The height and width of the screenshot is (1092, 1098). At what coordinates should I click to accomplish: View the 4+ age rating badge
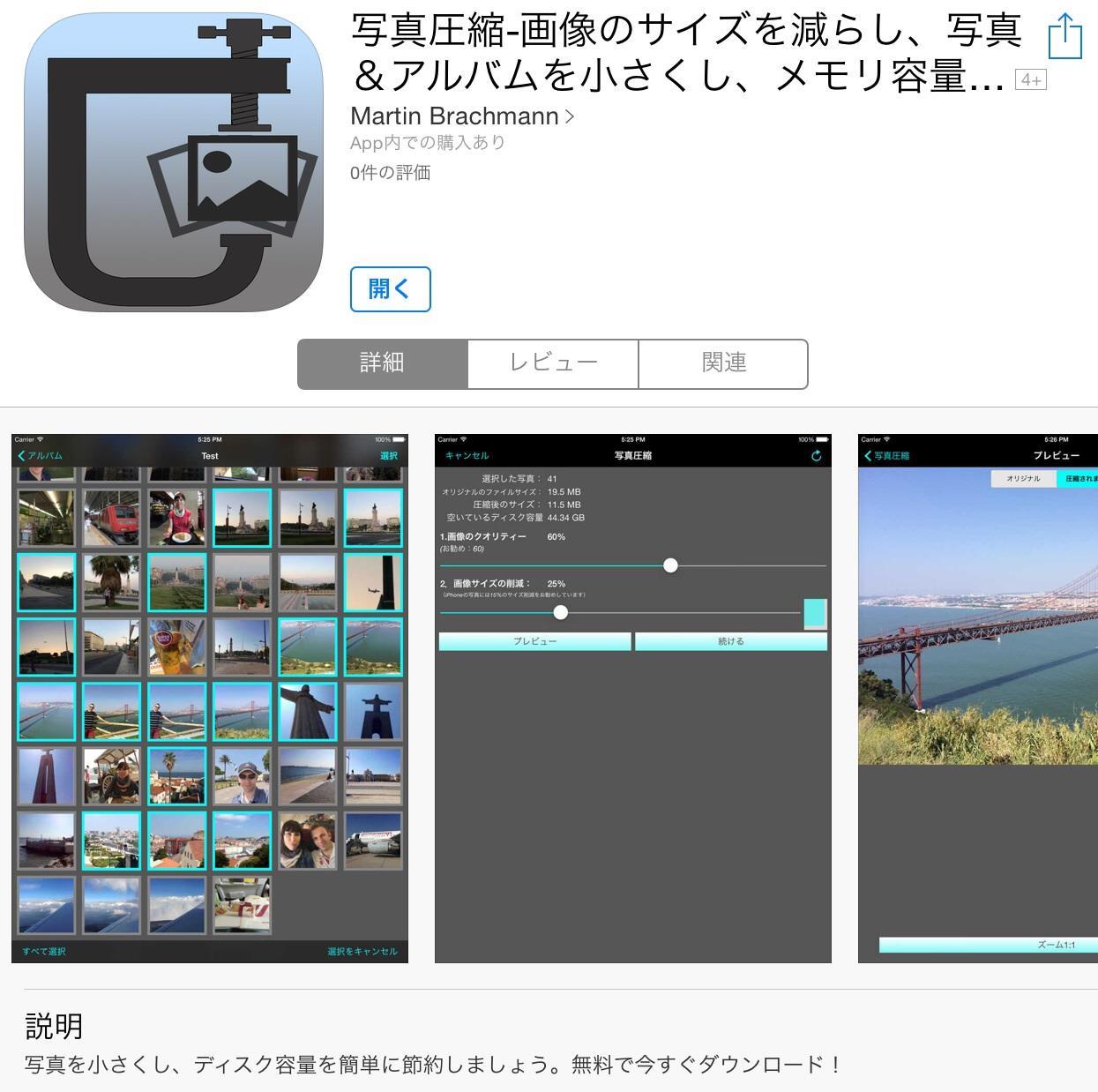[x=1030, y=80]
